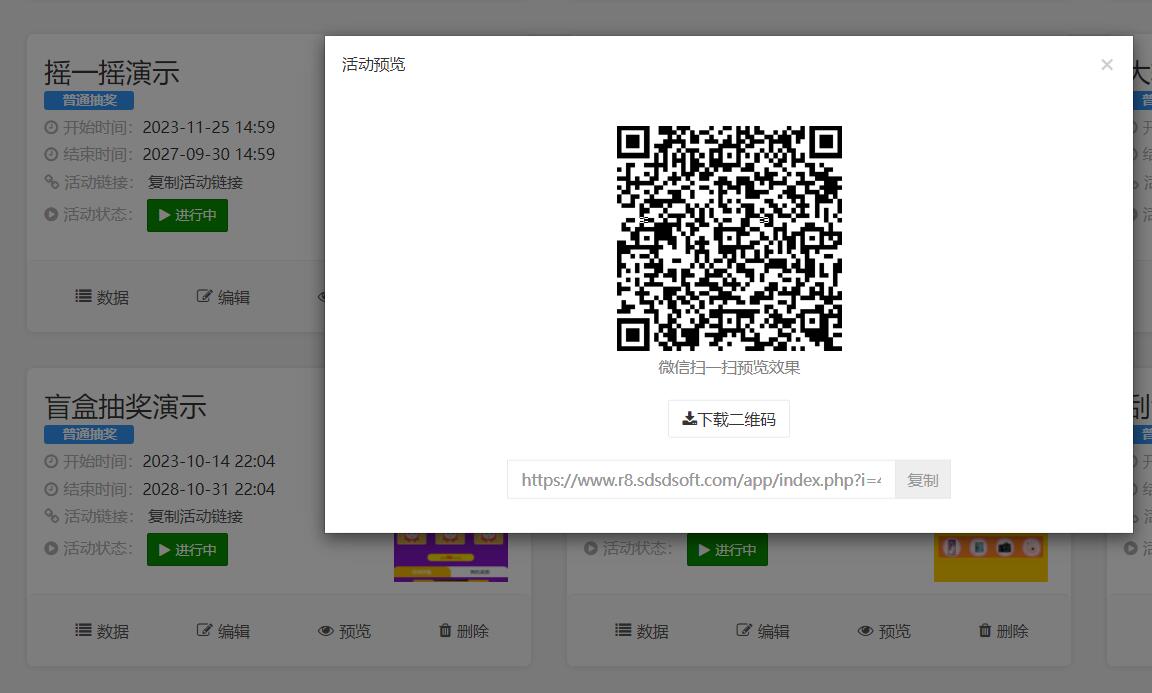The image size is (1152, 693).
Task: Select the start time 2023-11-25 14:59
Action: coord(209,127)
